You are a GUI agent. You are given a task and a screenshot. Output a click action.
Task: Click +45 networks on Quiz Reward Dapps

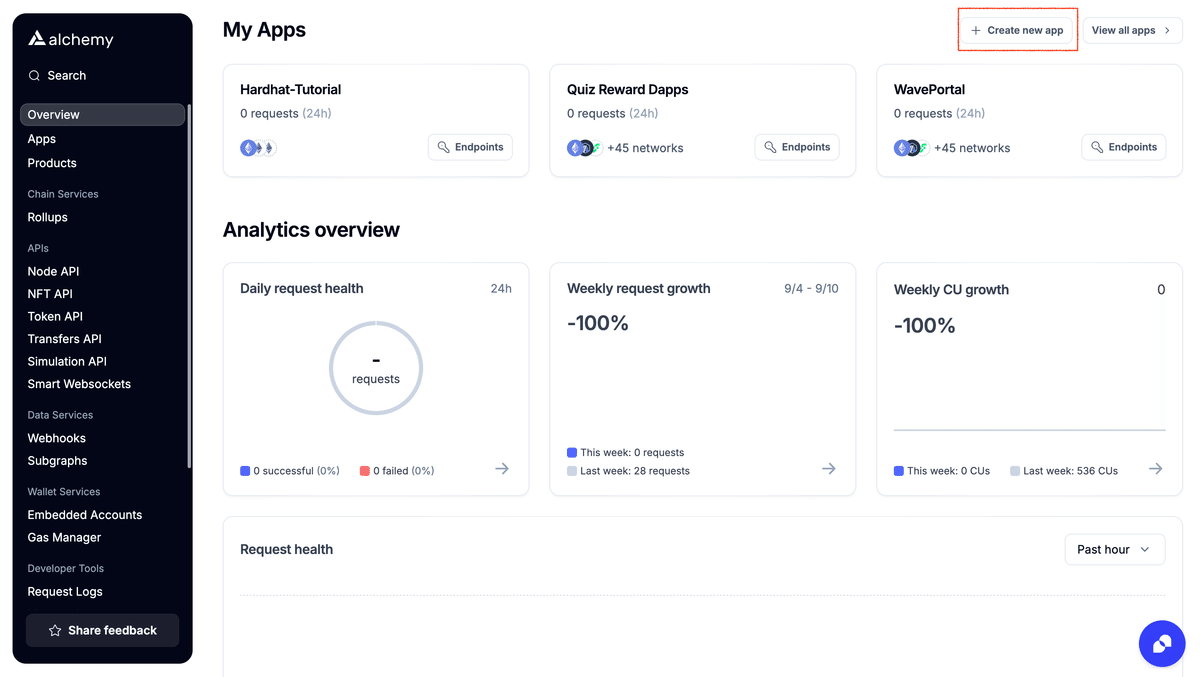point(645,148)
